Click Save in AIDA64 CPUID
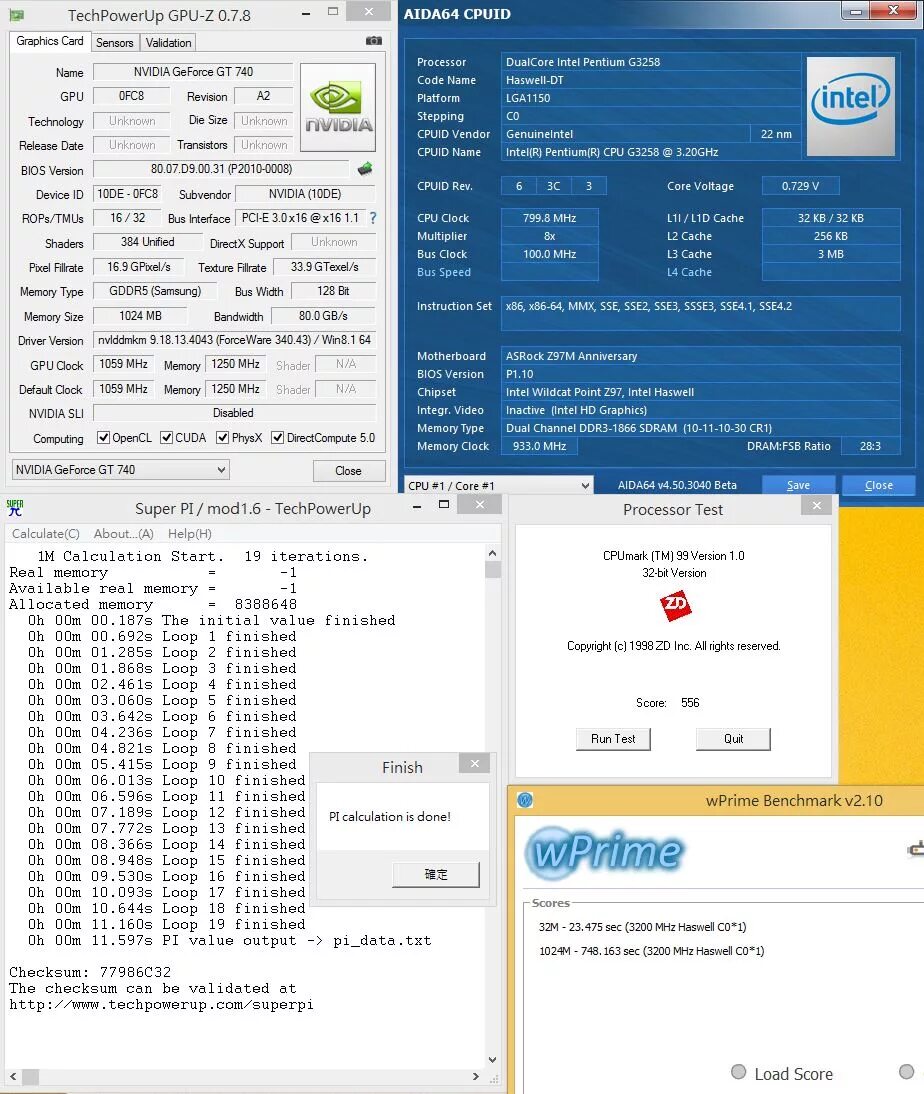Image resolution: width=924 pixels, height=1094 pixels. [798, 485]
